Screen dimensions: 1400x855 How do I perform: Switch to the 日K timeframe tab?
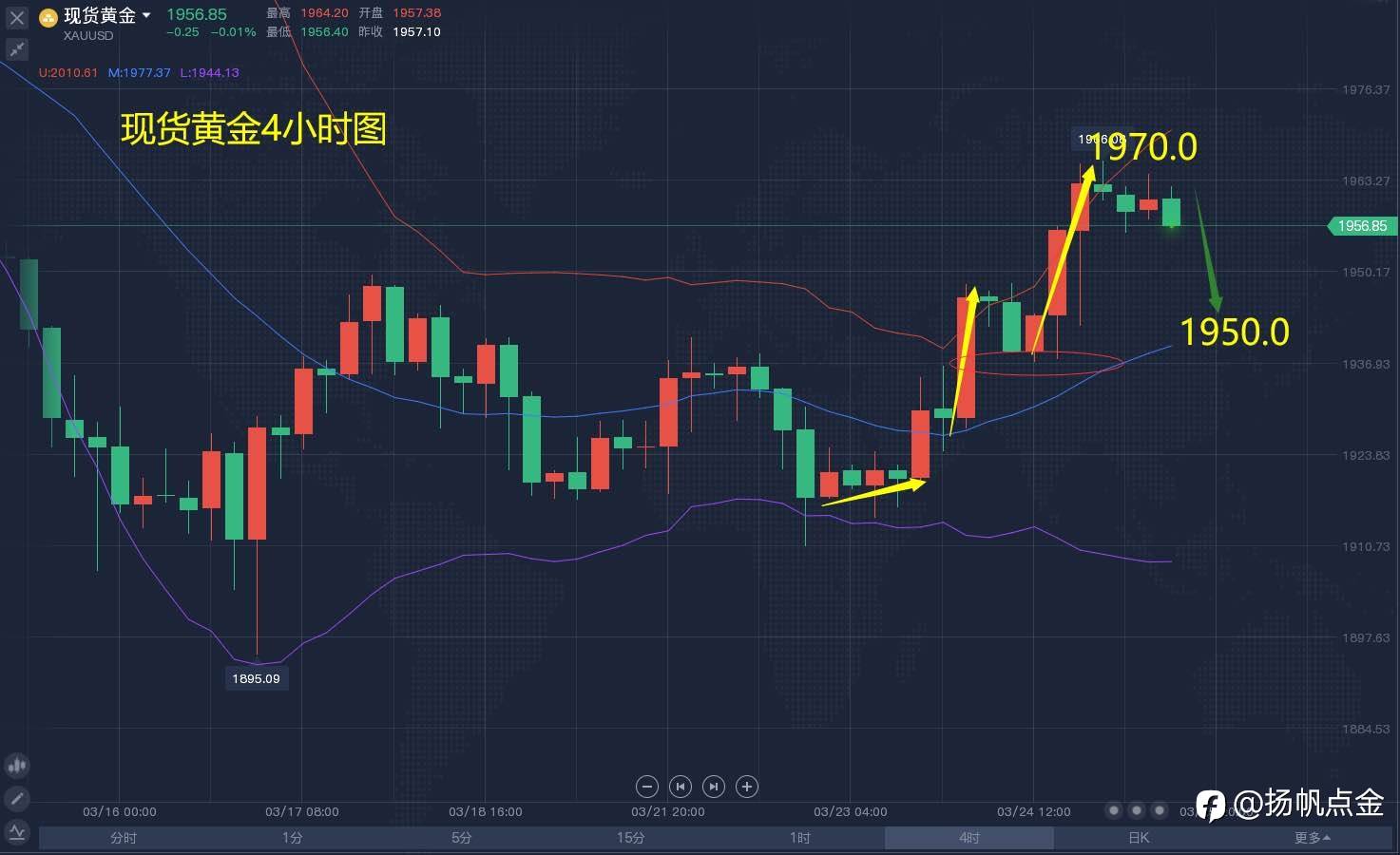tap(1138, 838)
